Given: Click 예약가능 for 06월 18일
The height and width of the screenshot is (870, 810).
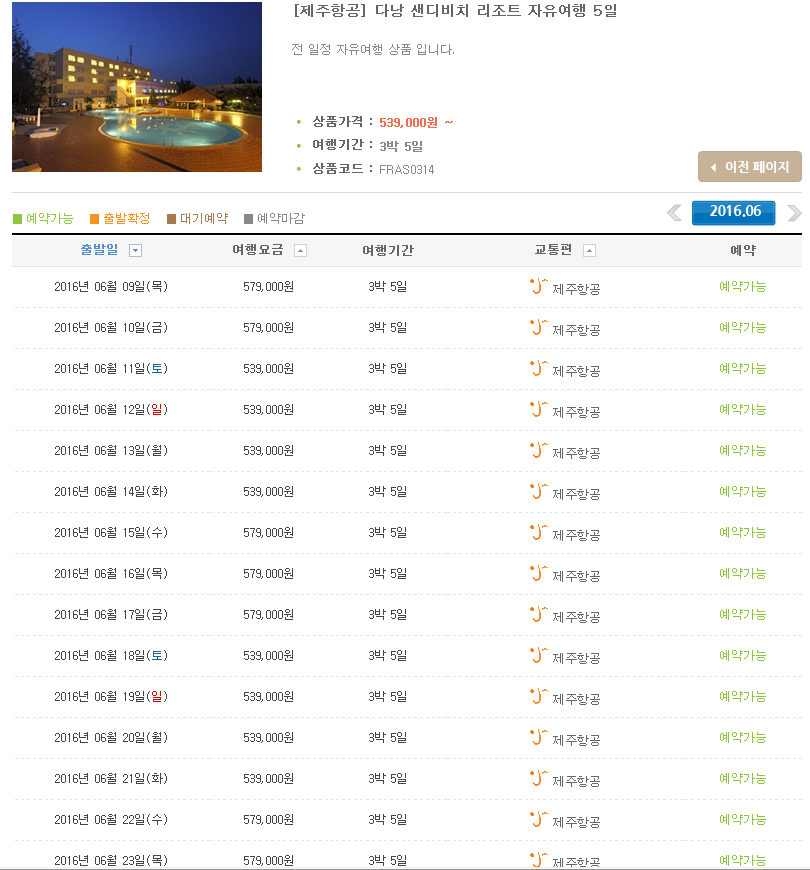Looking at the screenshot, I should (742, 656).
